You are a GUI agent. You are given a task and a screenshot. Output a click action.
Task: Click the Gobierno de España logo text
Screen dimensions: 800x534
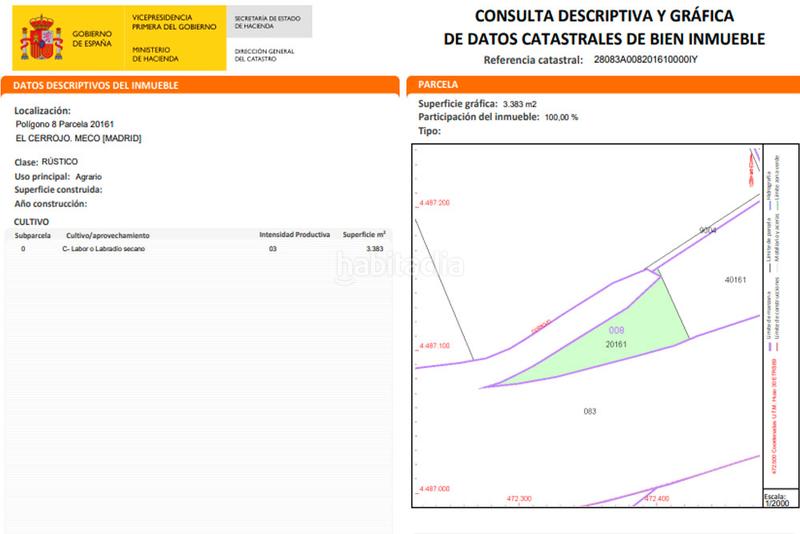(93, 39)
